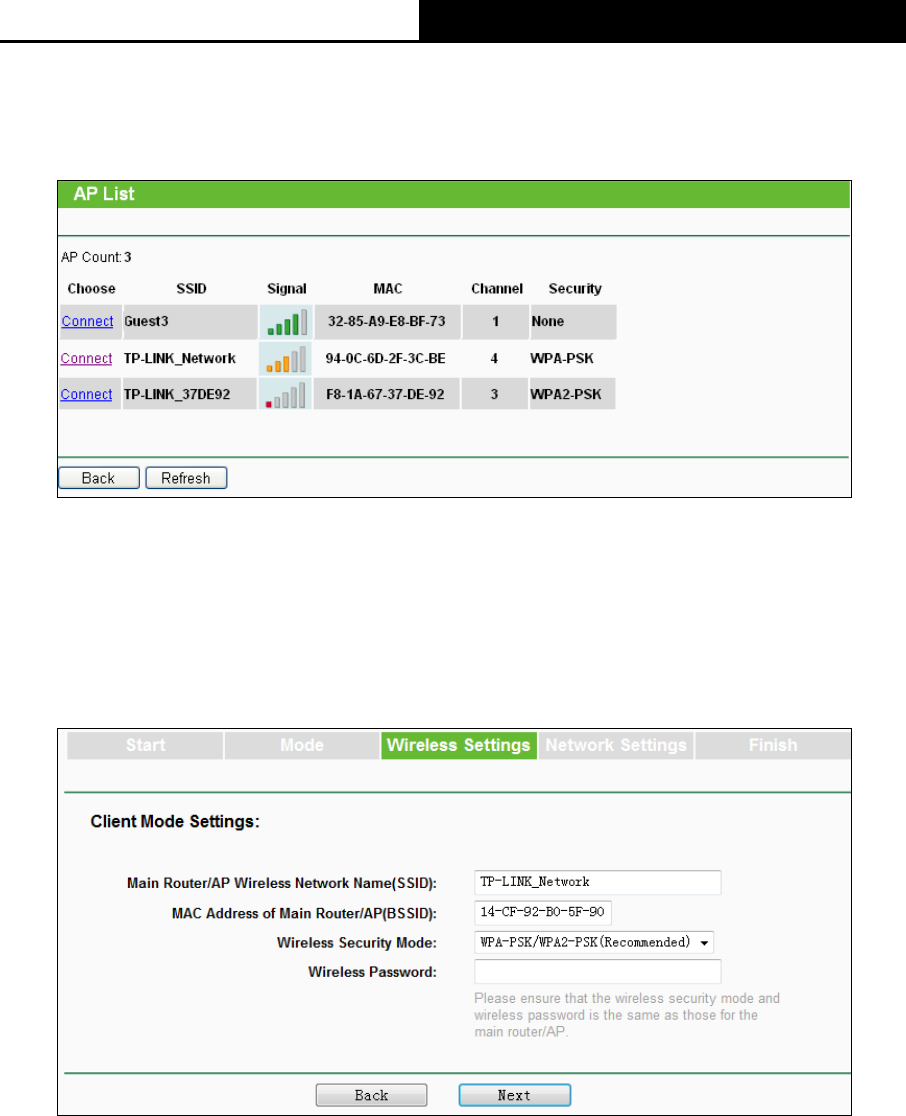Click MAC address 32-85-A9-E8-BF-73
The image size is (906, 1116).
387,322
